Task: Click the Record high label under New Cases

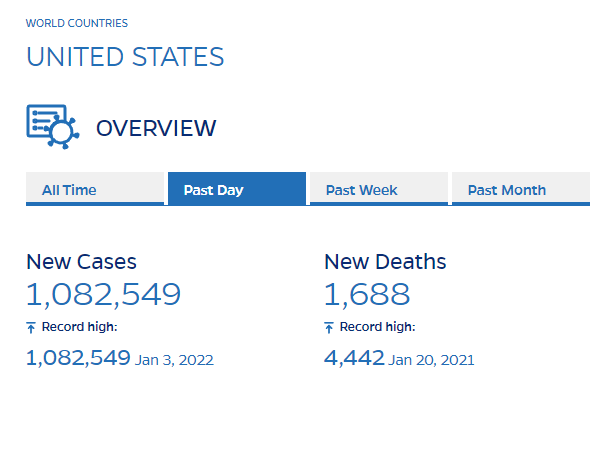Action: tap(79, 327)
